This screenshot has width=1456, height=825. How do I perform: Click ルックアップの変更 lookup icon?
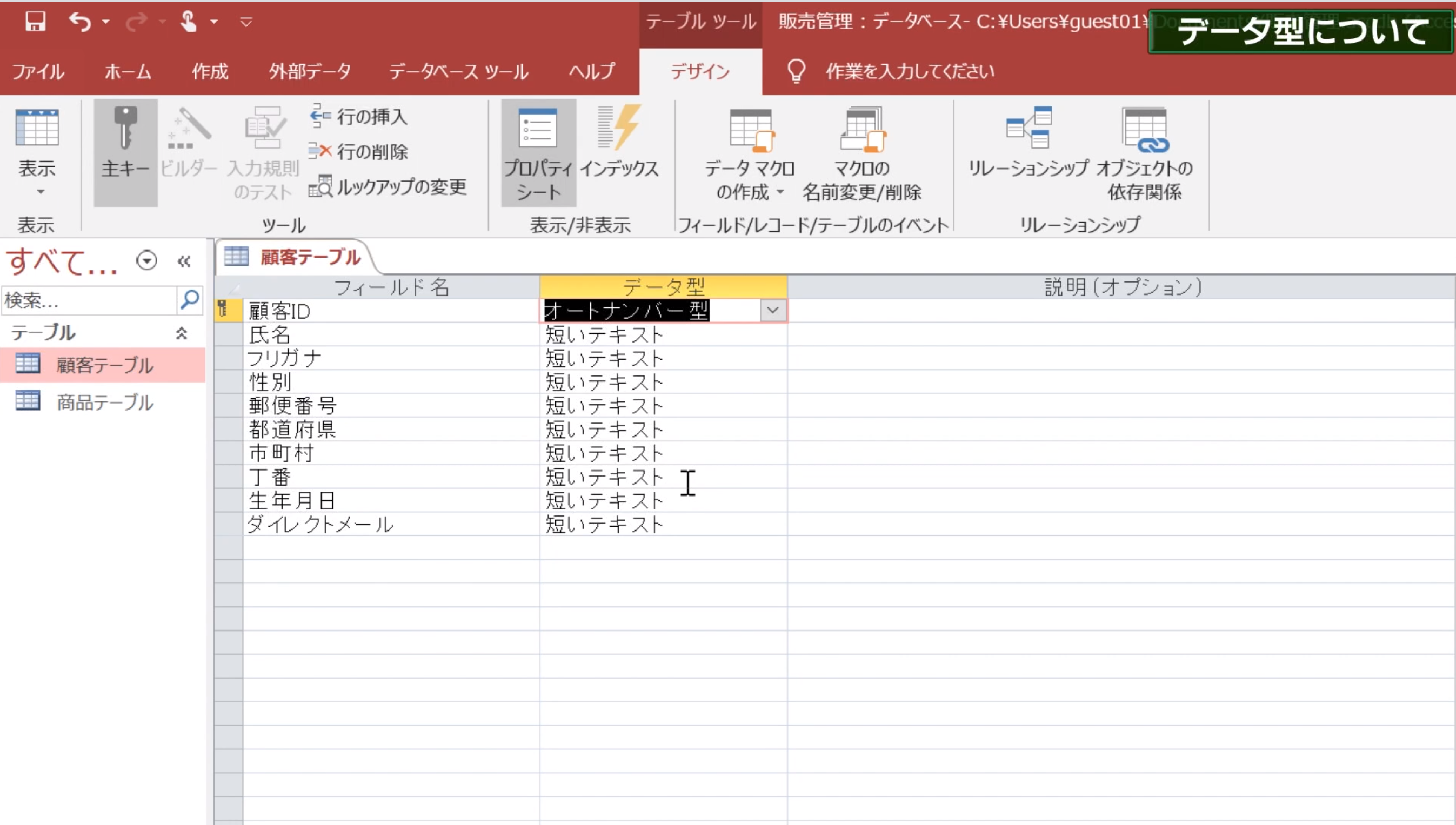tap(320, 186)
